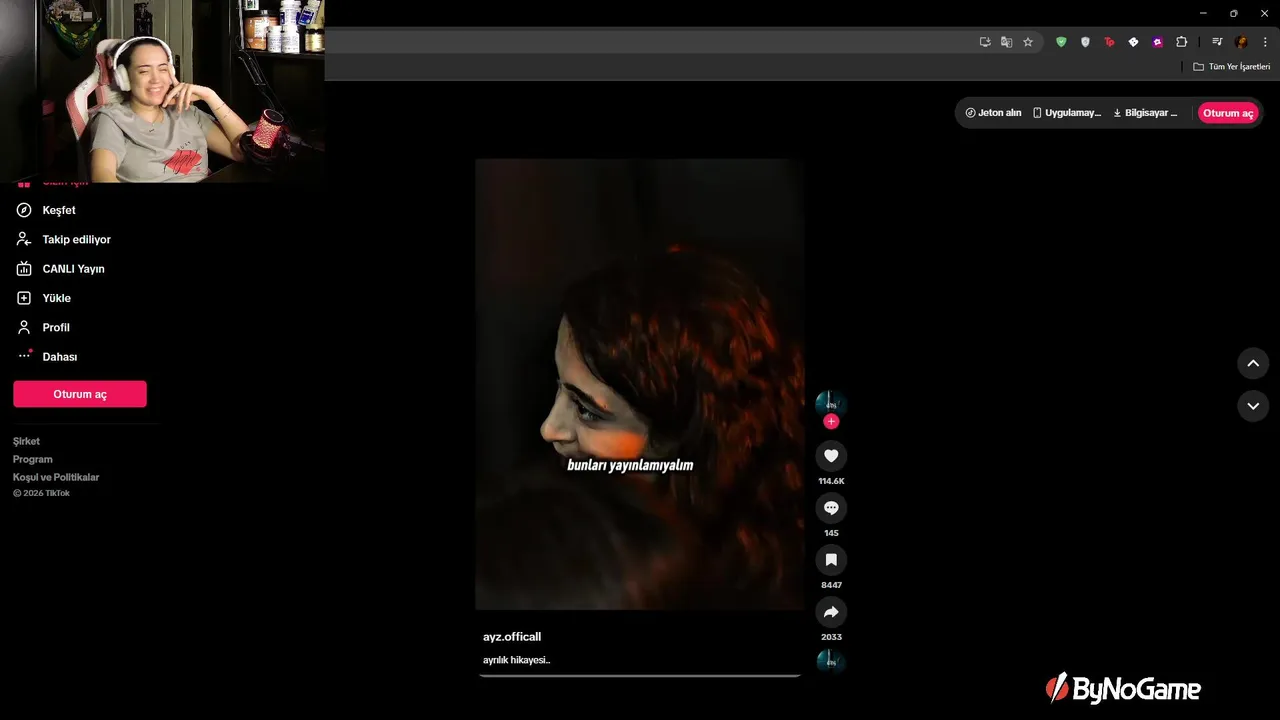Open the Chrome profile avatar
The height and width of the screenshot is (720, 1280).
click(x=1241, y=42)
